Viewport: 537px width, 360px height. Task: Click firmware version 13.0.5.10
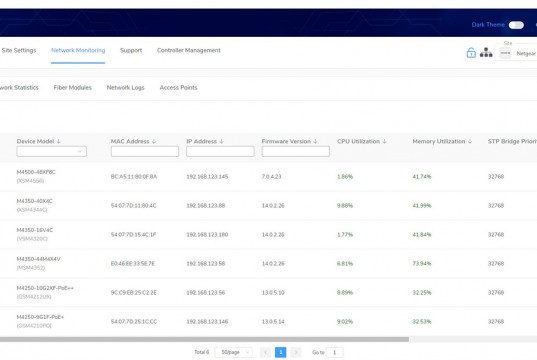tap(273, 293)
